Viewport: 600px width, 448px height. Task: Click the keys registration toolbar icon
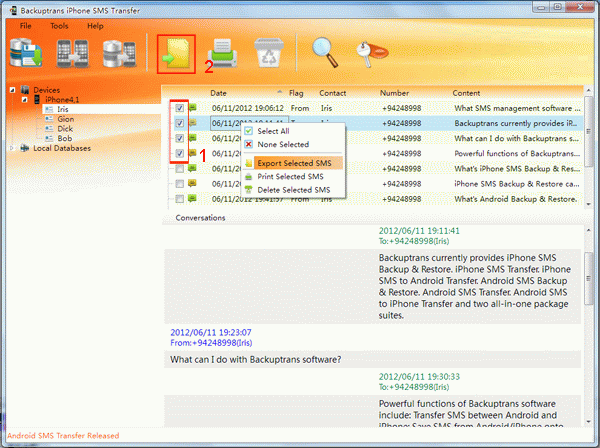click(372, 54)
